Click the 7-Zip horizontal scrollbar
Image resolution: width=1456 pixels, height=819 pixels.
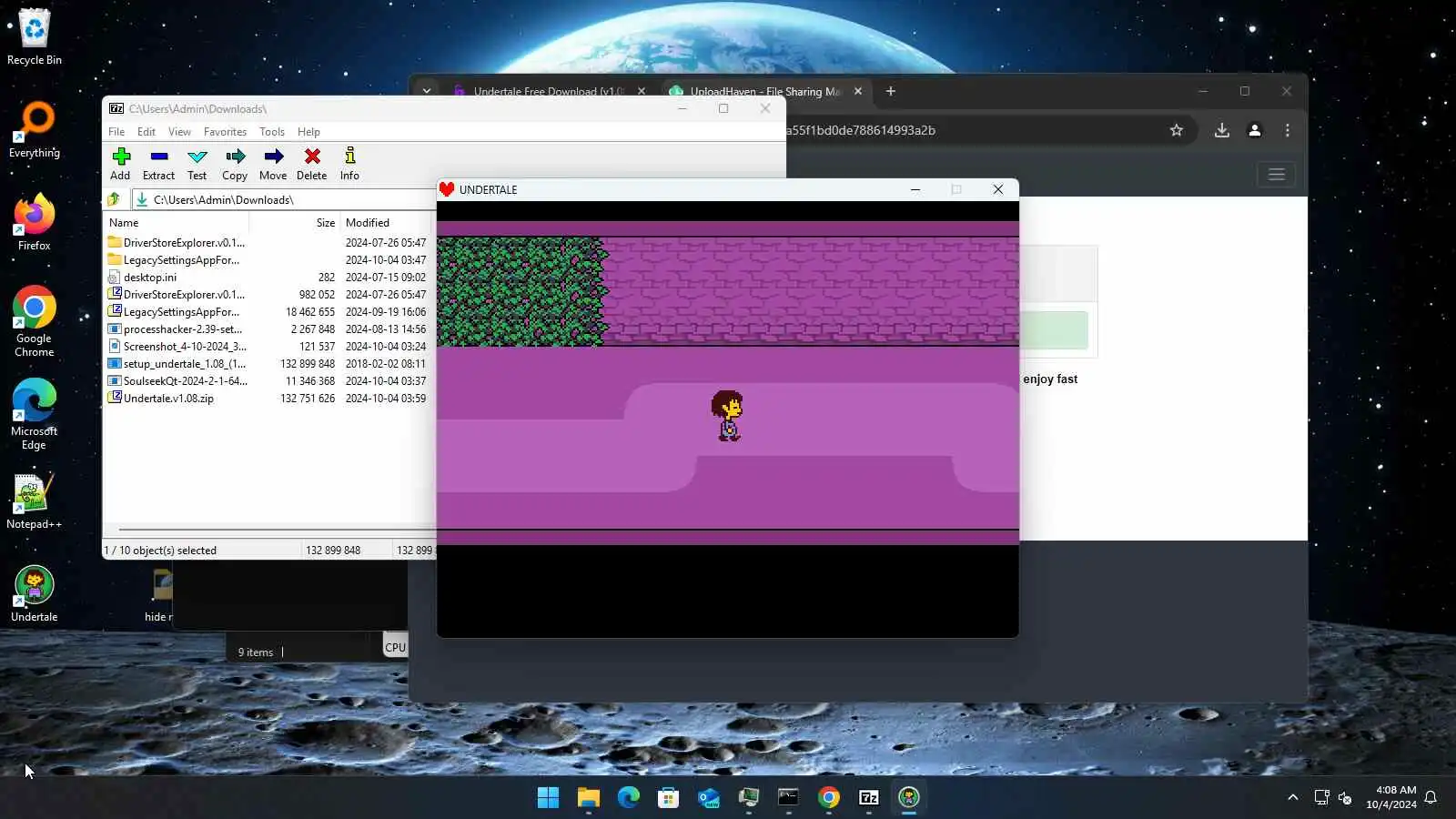click(x=277, y=529)
